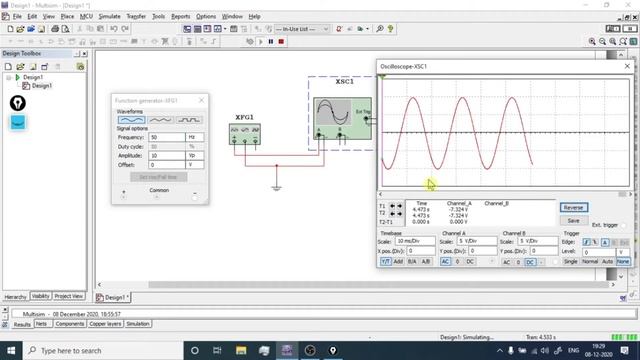
Task: Select square waveform in function generator
Action: click(189, 120)
